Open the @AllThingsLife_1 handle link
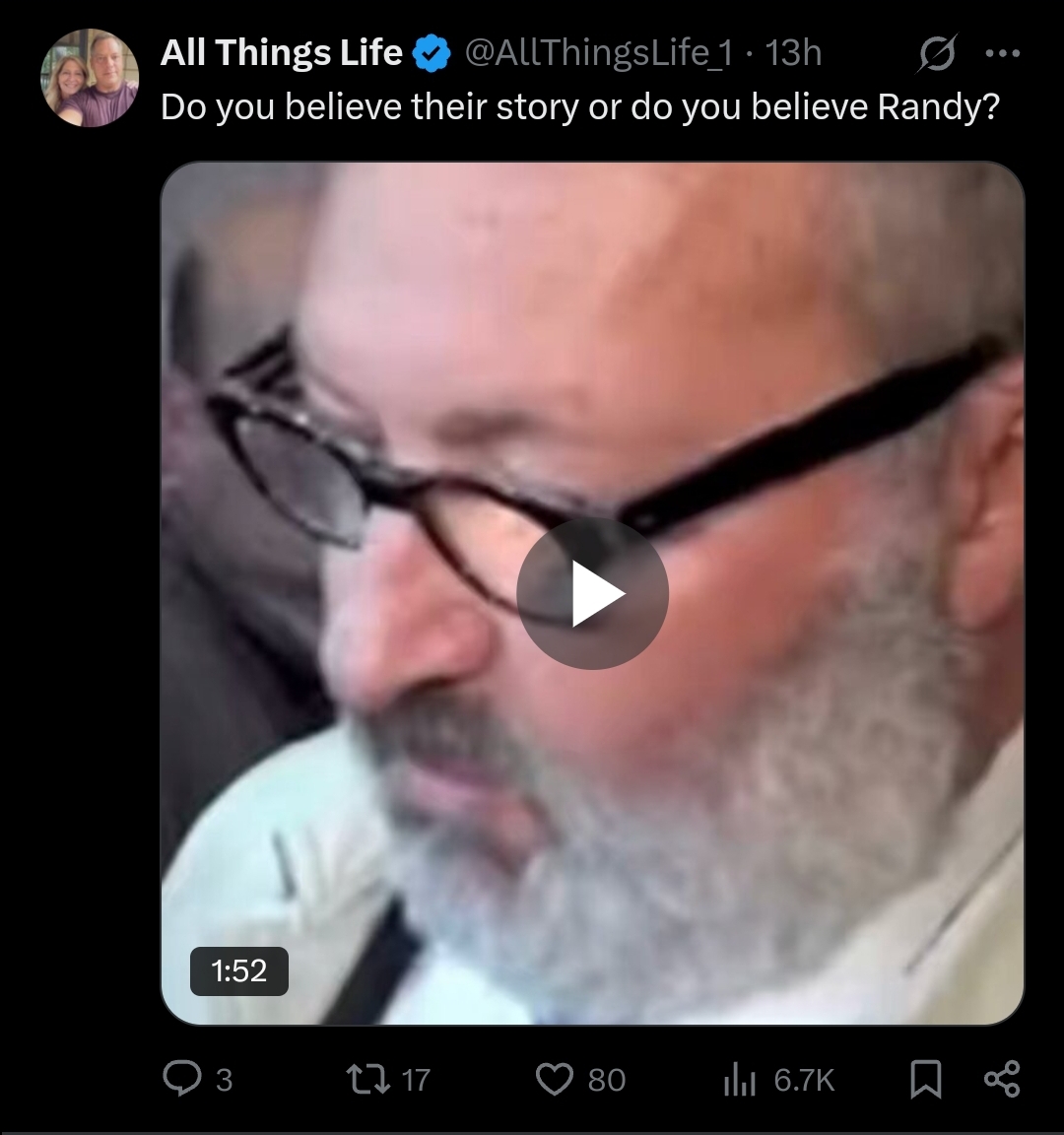The height and width of the screenshot is (1135, 1064). (599, 52)
